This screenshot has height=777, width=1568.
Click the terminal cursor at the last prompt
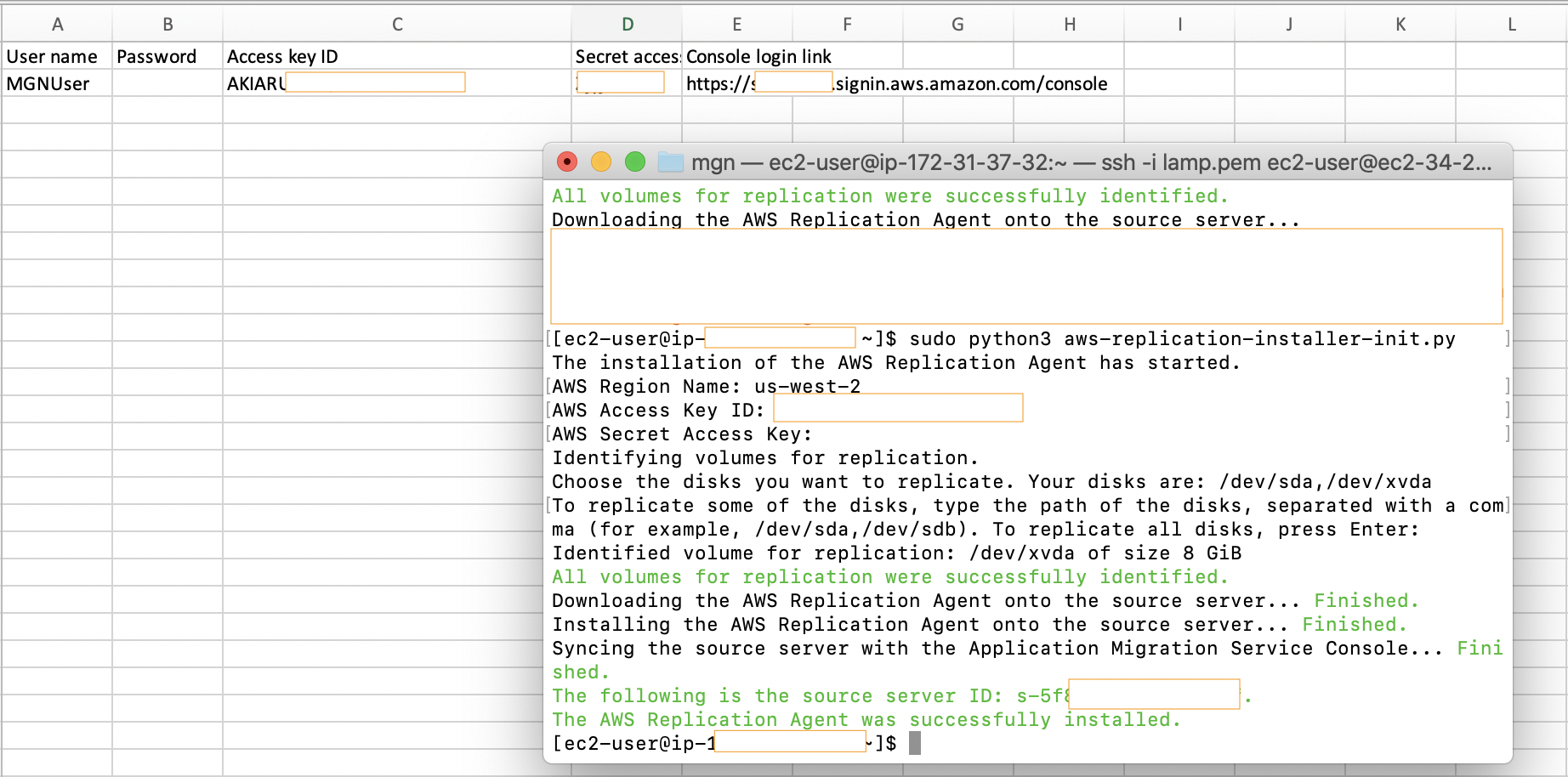tap(915, 744)
